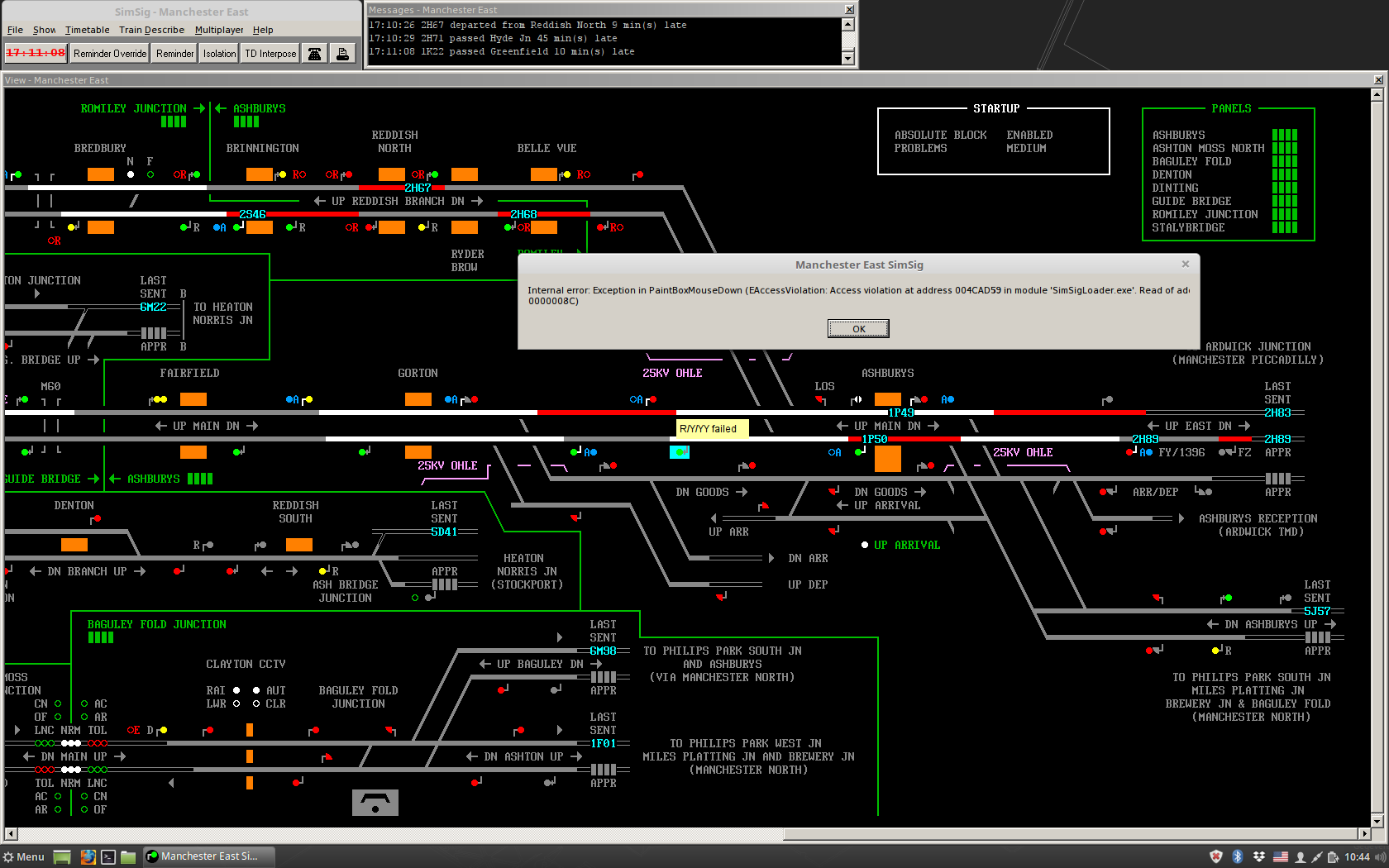Open the Help menu

click(x=263, y=30)
